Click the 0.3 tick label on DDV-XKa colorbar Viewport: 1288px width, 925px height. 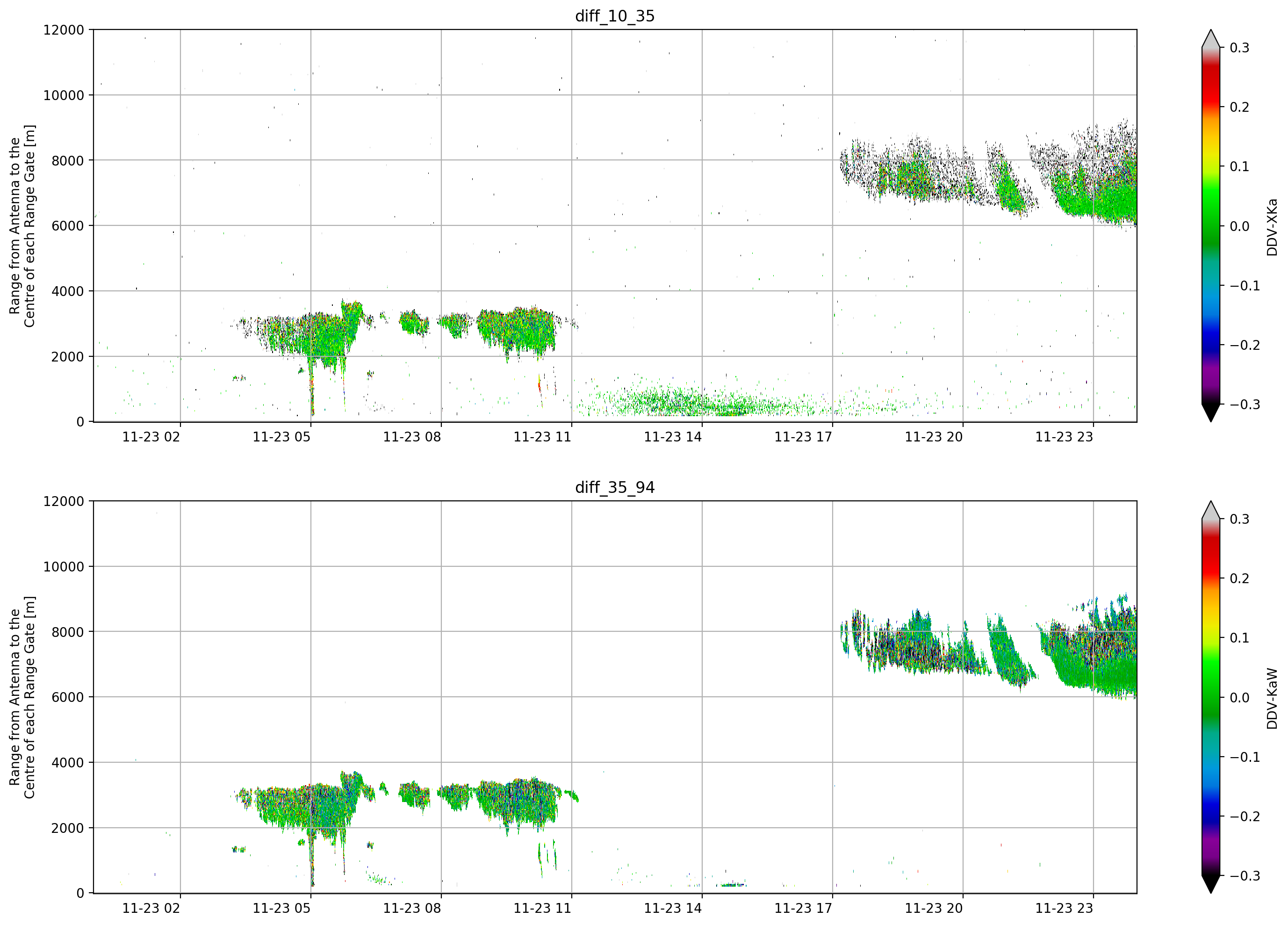1240,48
